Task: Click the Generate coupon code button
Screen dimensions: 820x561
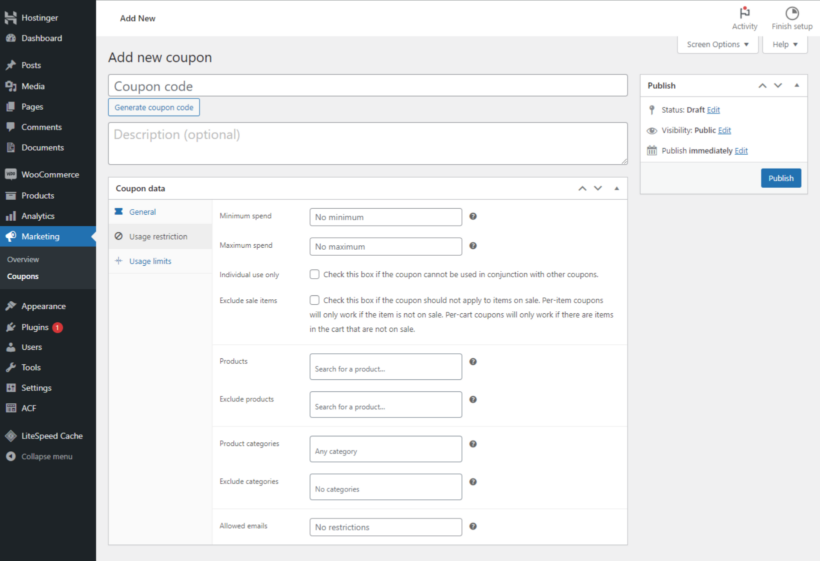Action: point(154,107)
